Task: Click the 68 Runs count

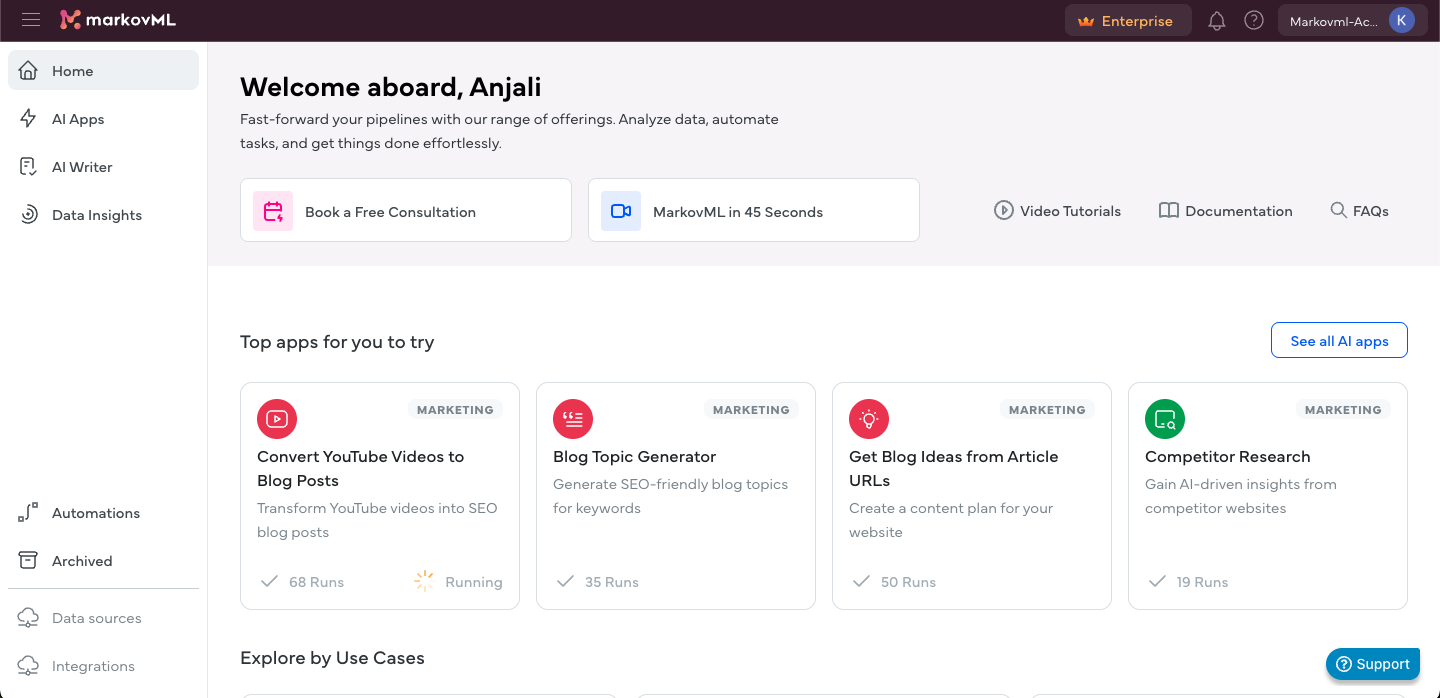Action: click(316, 582)
